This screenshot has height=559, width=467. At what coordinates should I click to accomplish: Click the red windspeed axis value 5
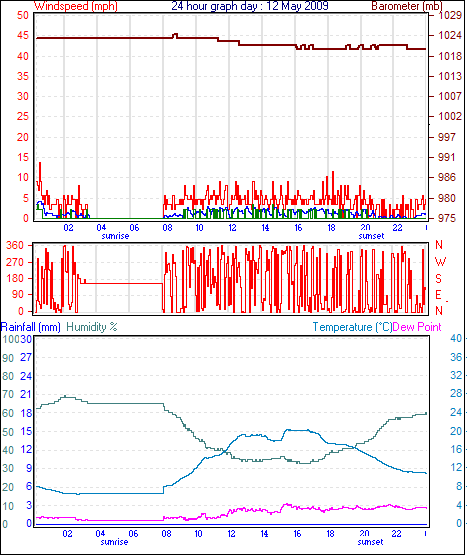click(x=26, y=198)
